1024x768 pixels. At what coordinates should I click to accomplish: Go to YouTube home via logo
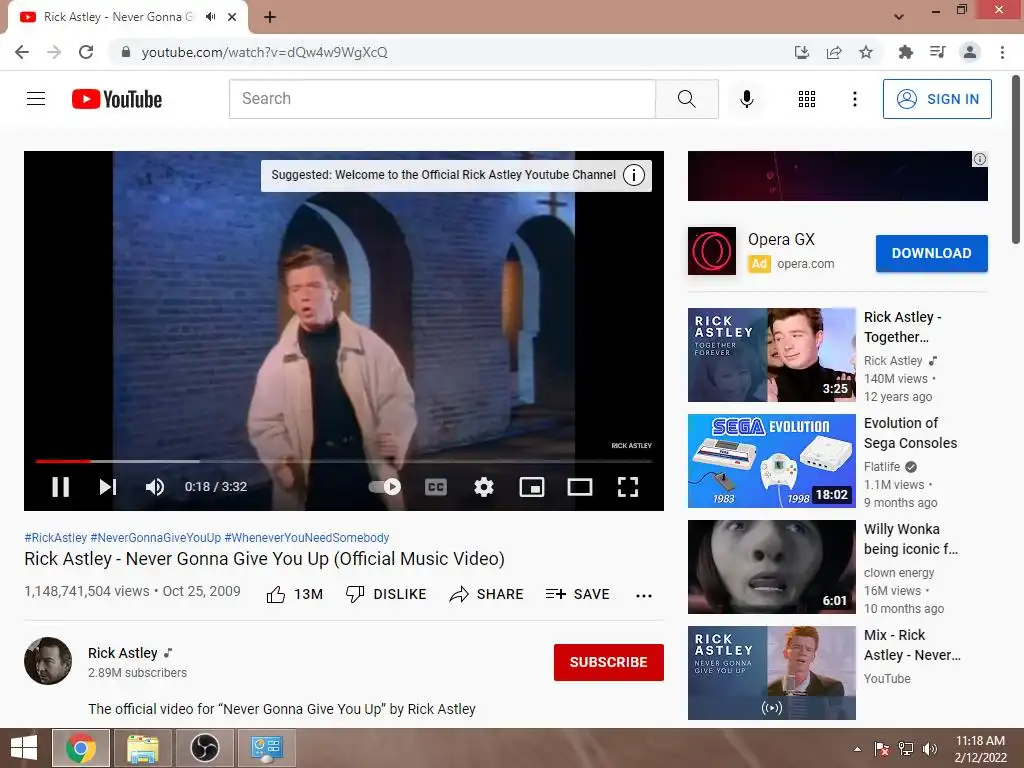point(117,99)
